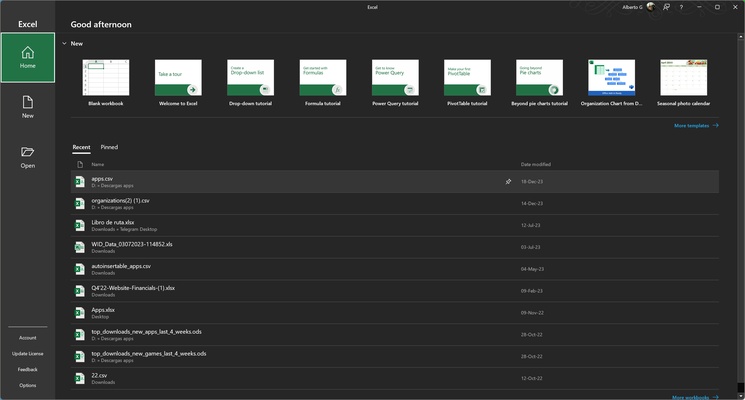Open Feedback from sidebar
Viewport: 745px width, 400px height.
tap(28, 369)
